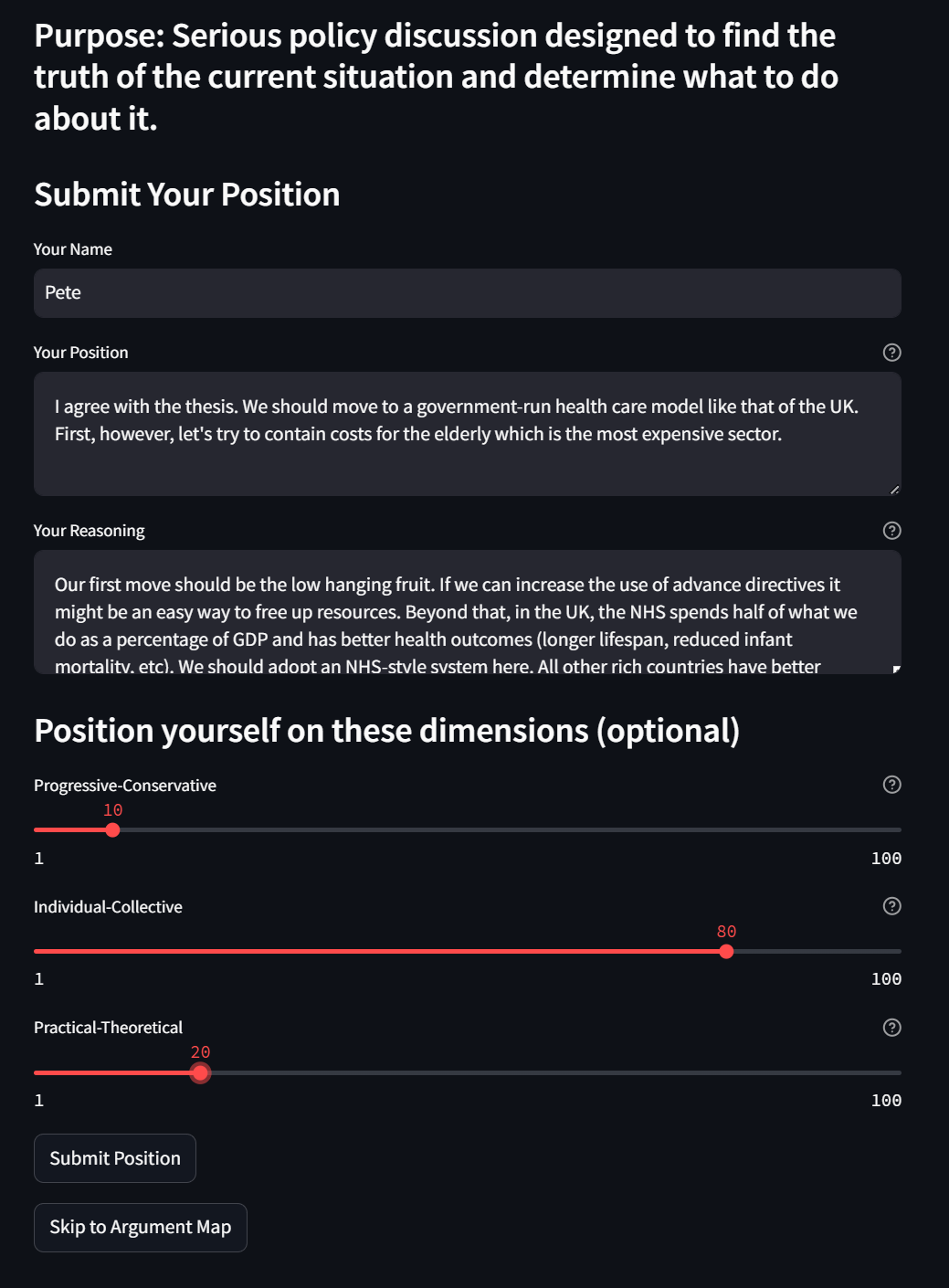
Task: Select the Practical-Theoretical slider handle at 20
Action: (200, 1073)
